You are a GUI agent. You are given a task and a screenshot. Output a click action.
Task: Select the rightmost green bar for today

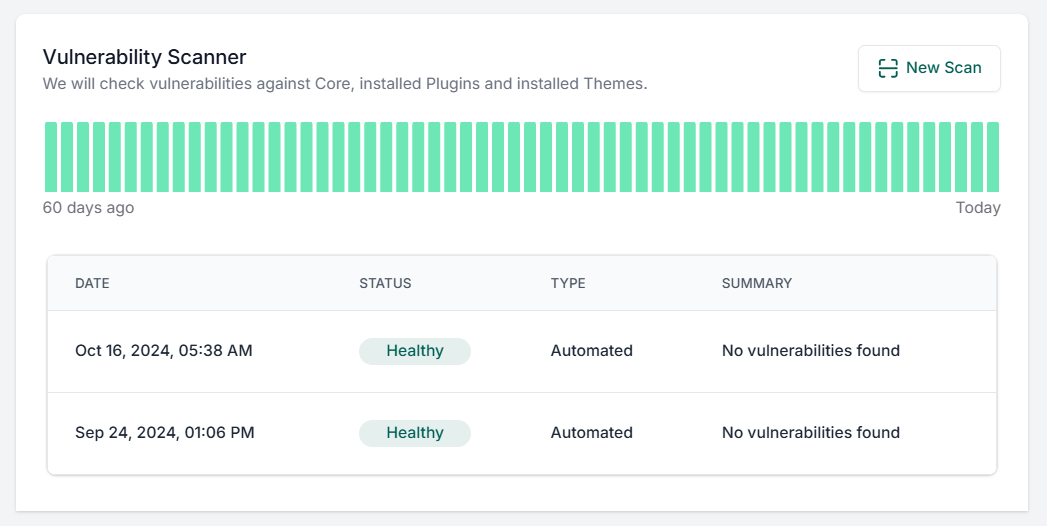[992, 157]
